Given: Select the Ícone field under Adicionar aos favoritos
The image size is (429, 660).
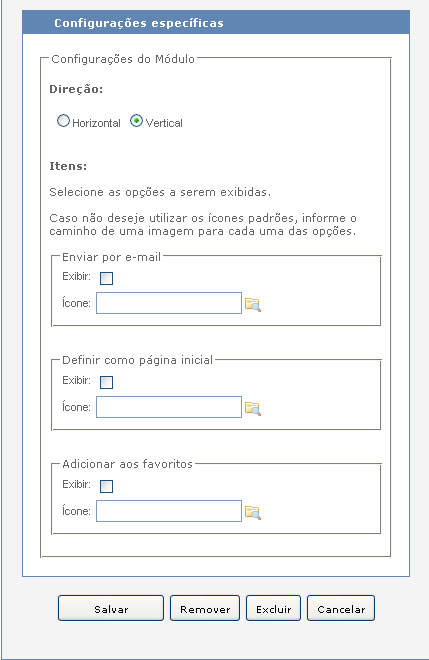Looking at the screenshot, I should point(169,511).
